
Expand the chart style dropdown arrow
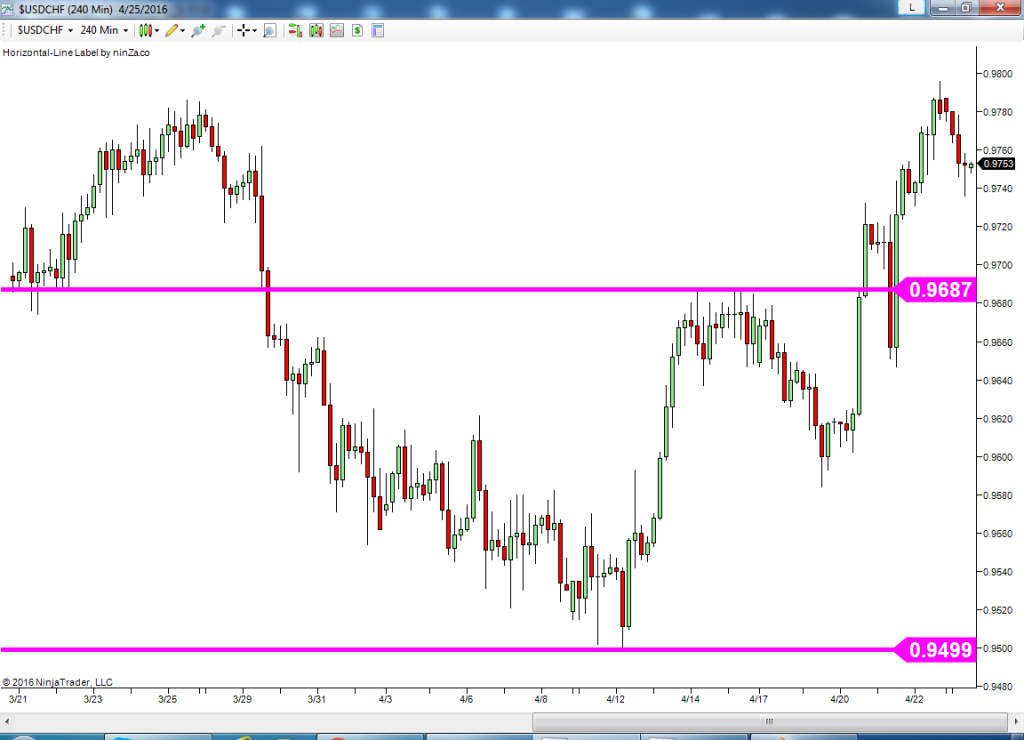[157, 31]
